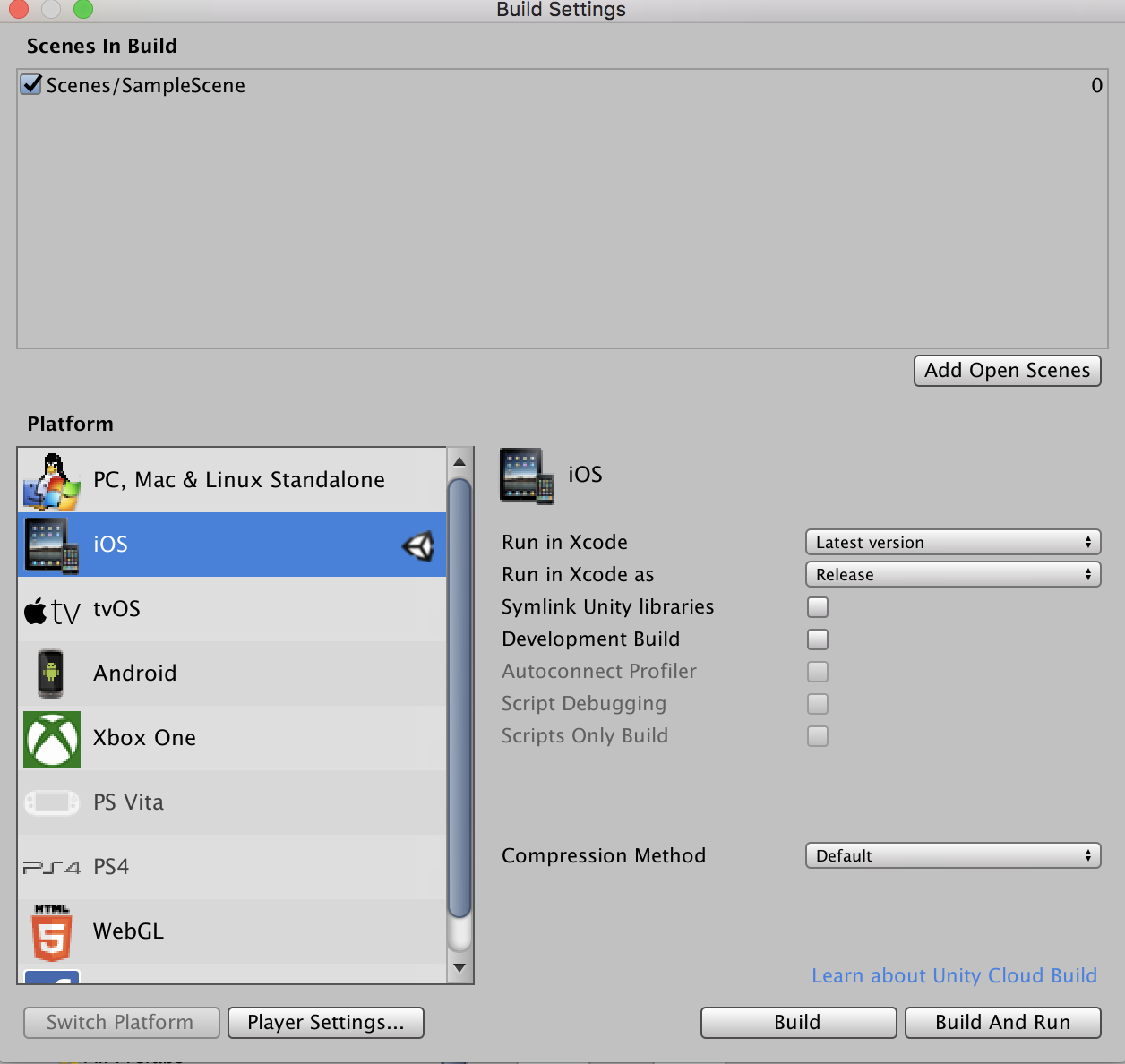Image resolution: width=1125 pixels, height=1064 pixels.
Task: Open Run in Xcode as Release dropdown
Action: point(953,574)
